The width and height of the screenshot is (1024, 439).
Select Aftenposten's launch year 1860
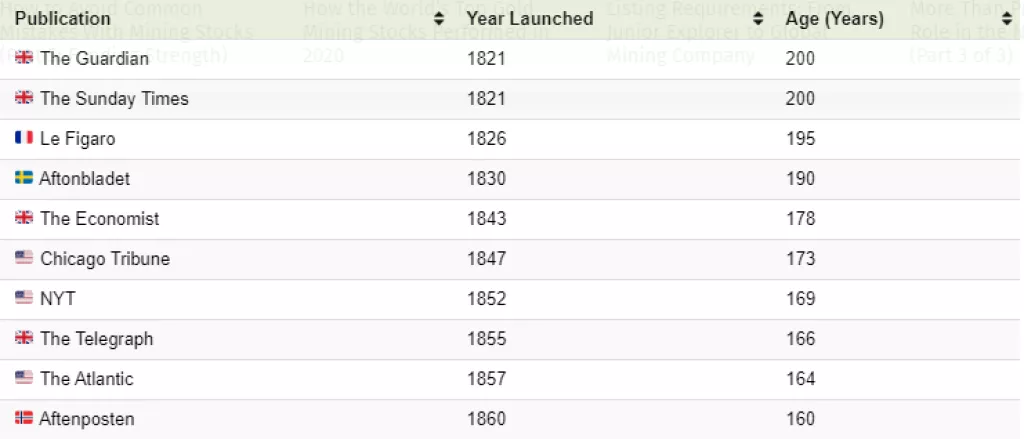486,418
